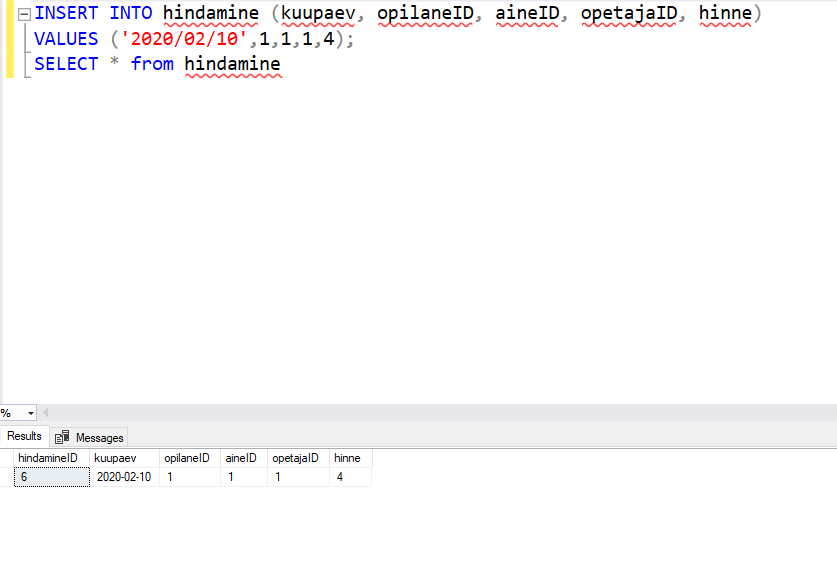
Task: Select the hindamineID column header
Action: click(52, 458)
